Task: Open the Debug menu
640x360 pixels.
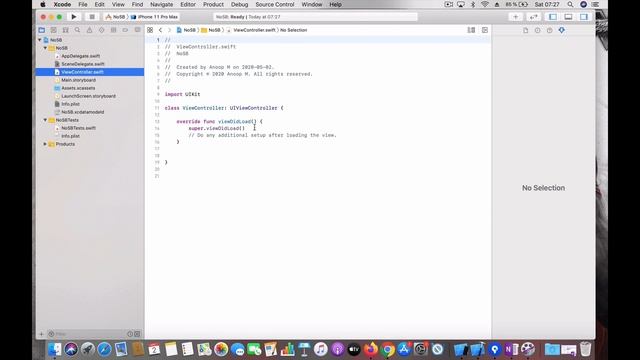Action: [x=240, y=4]
